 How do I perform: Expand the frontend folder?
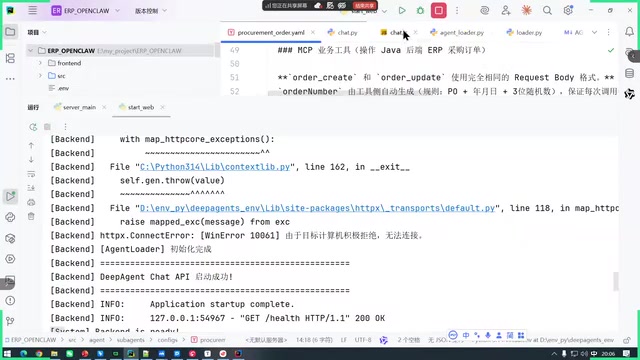40,63
